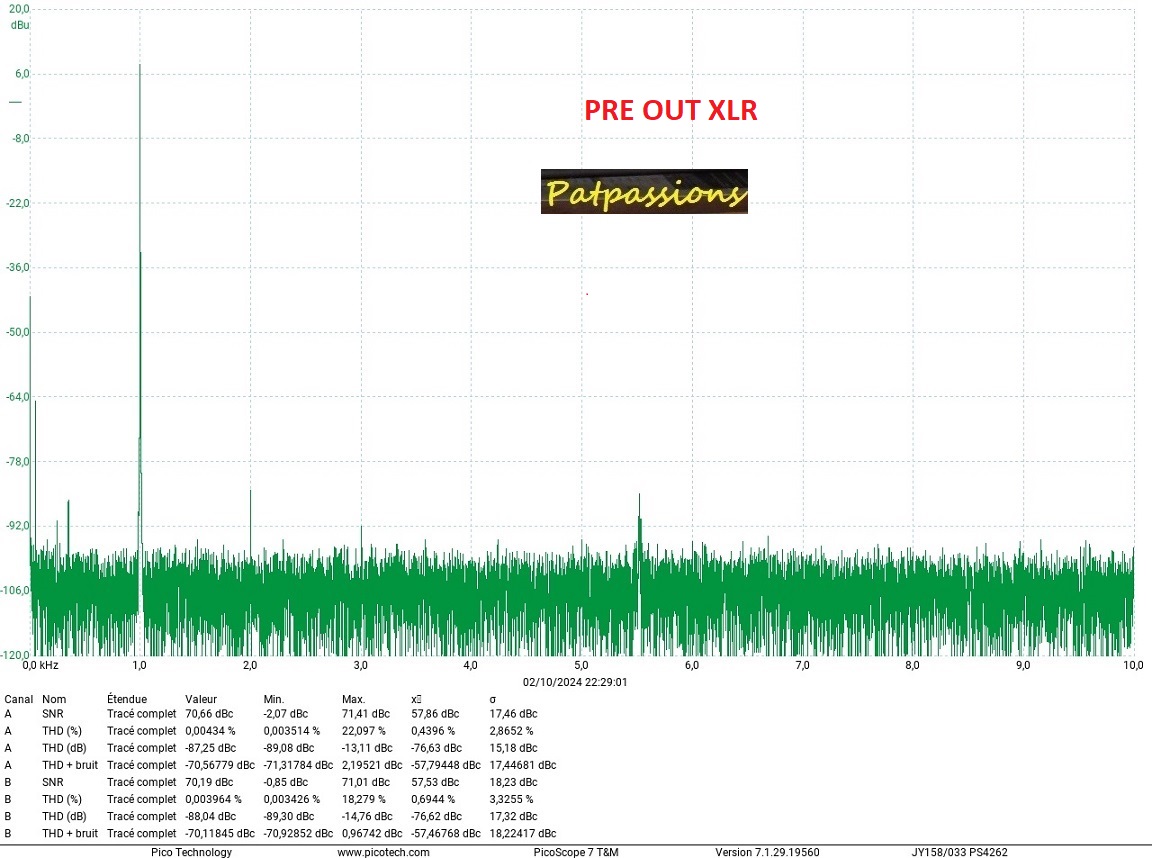Click the PRE OUT XLR title label
1152x858 pixels.
click(x=670, y=110)
